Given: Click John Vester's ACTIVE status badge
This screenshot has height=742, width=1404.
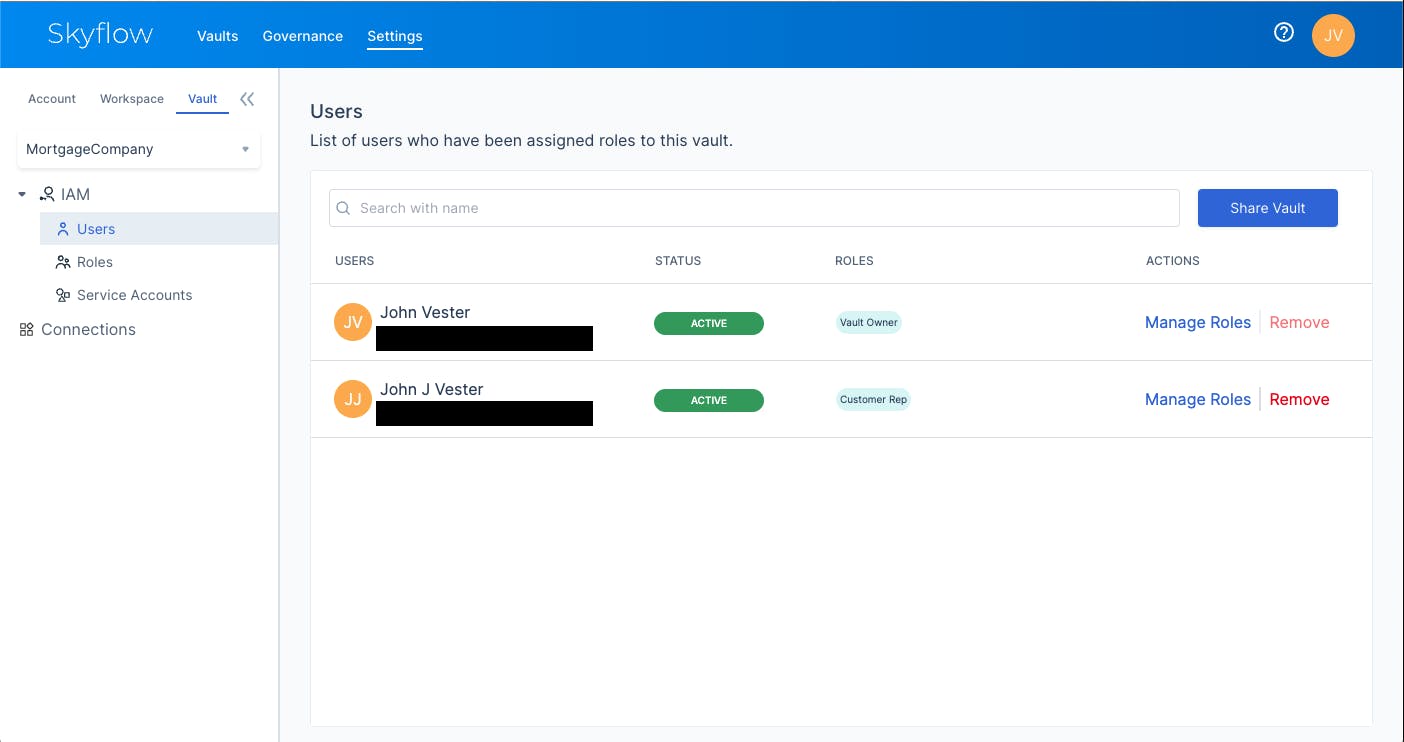Looking at the screenshot, I should pos(709,323).
